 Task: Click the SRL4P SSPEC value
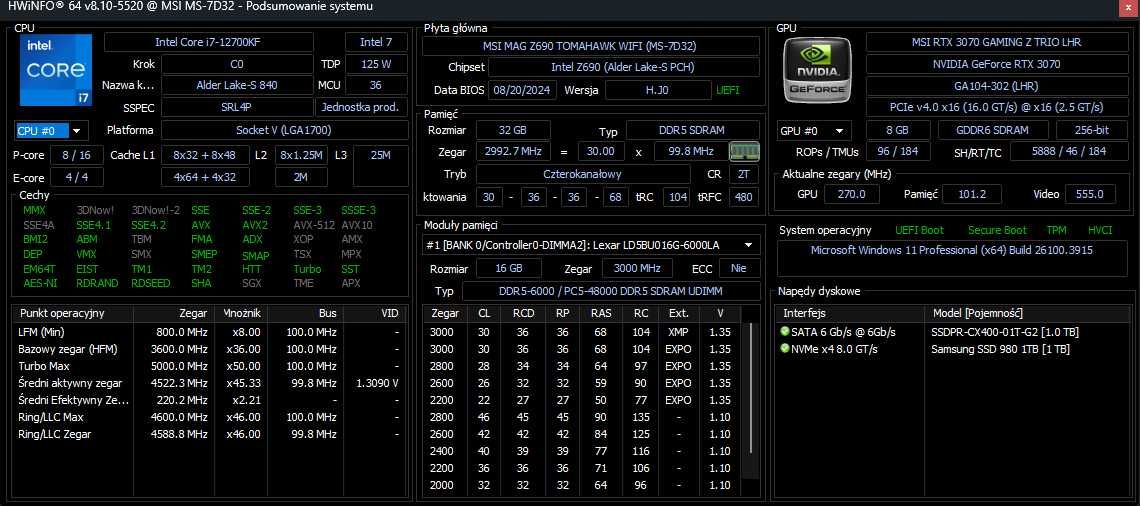pos(237,107)
